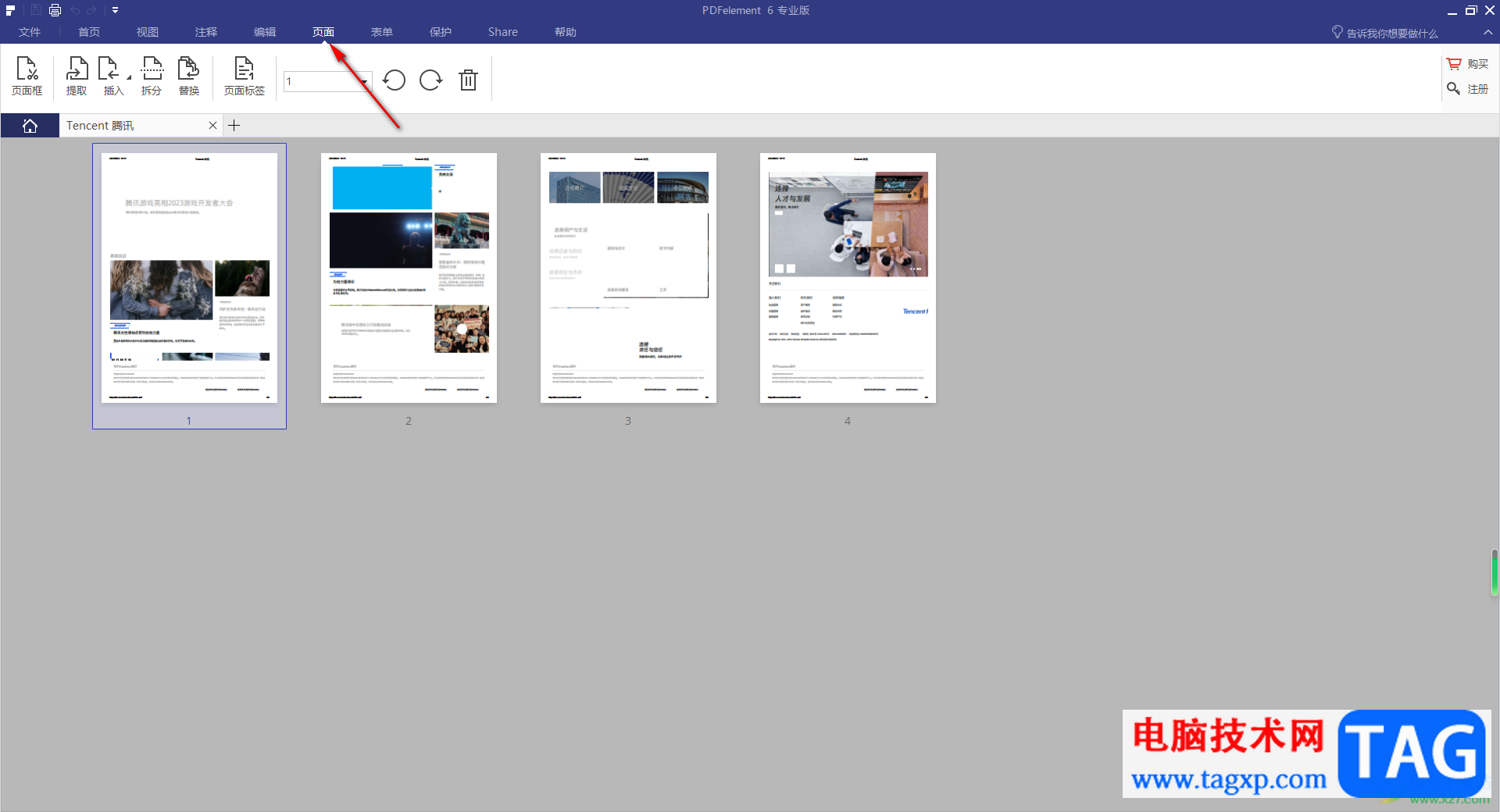The image size is (1500, 812).
Task: Add a new tab with plus icon
Action: coord(234,126)
